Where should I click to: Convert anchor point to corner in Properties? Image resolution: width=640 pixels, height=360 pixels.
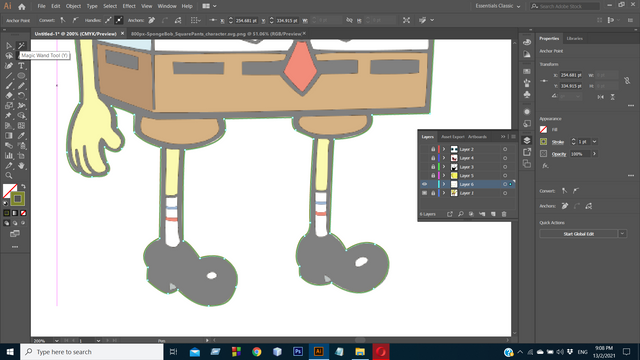coord(564,191)
